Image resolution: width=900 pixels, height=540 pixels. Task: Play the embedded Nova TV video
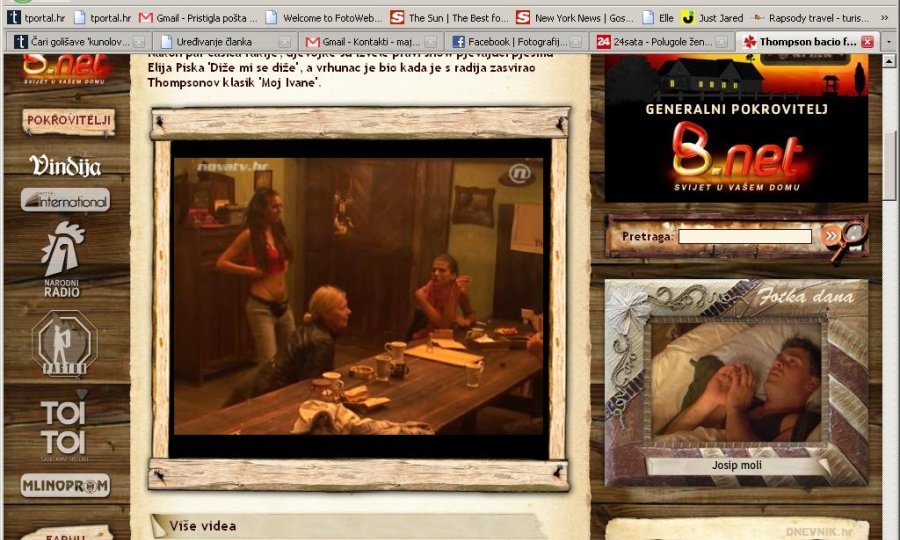(358, 296)
